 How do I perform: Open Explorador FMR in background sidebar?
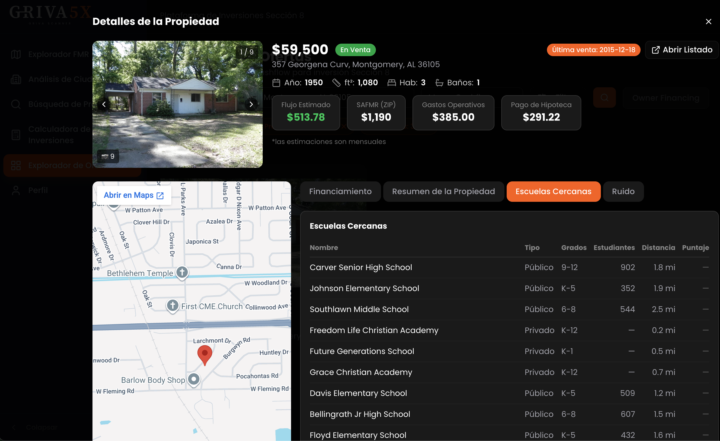50,54
